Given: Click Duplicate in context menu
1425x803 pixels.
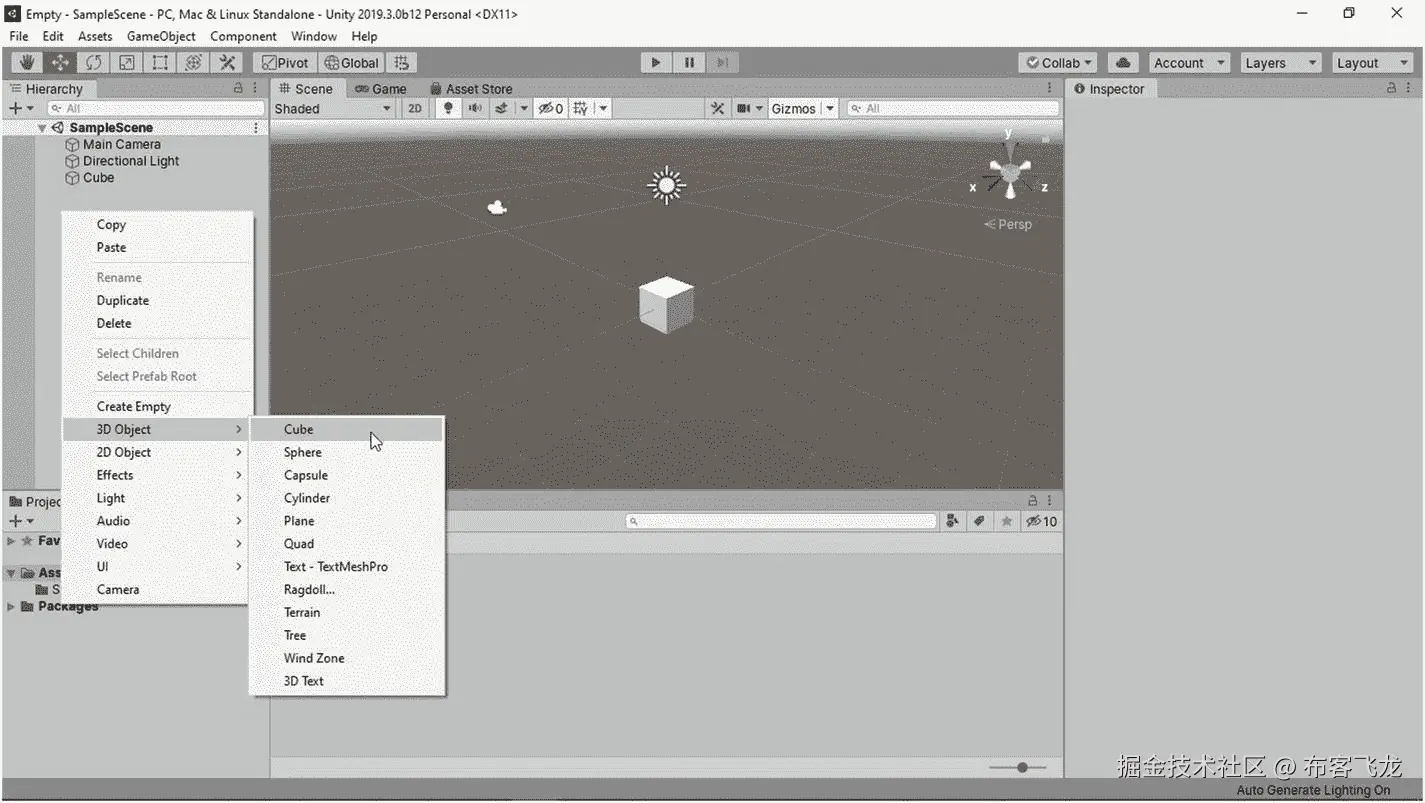Looking at the screenshot, I should coord(157,300).
